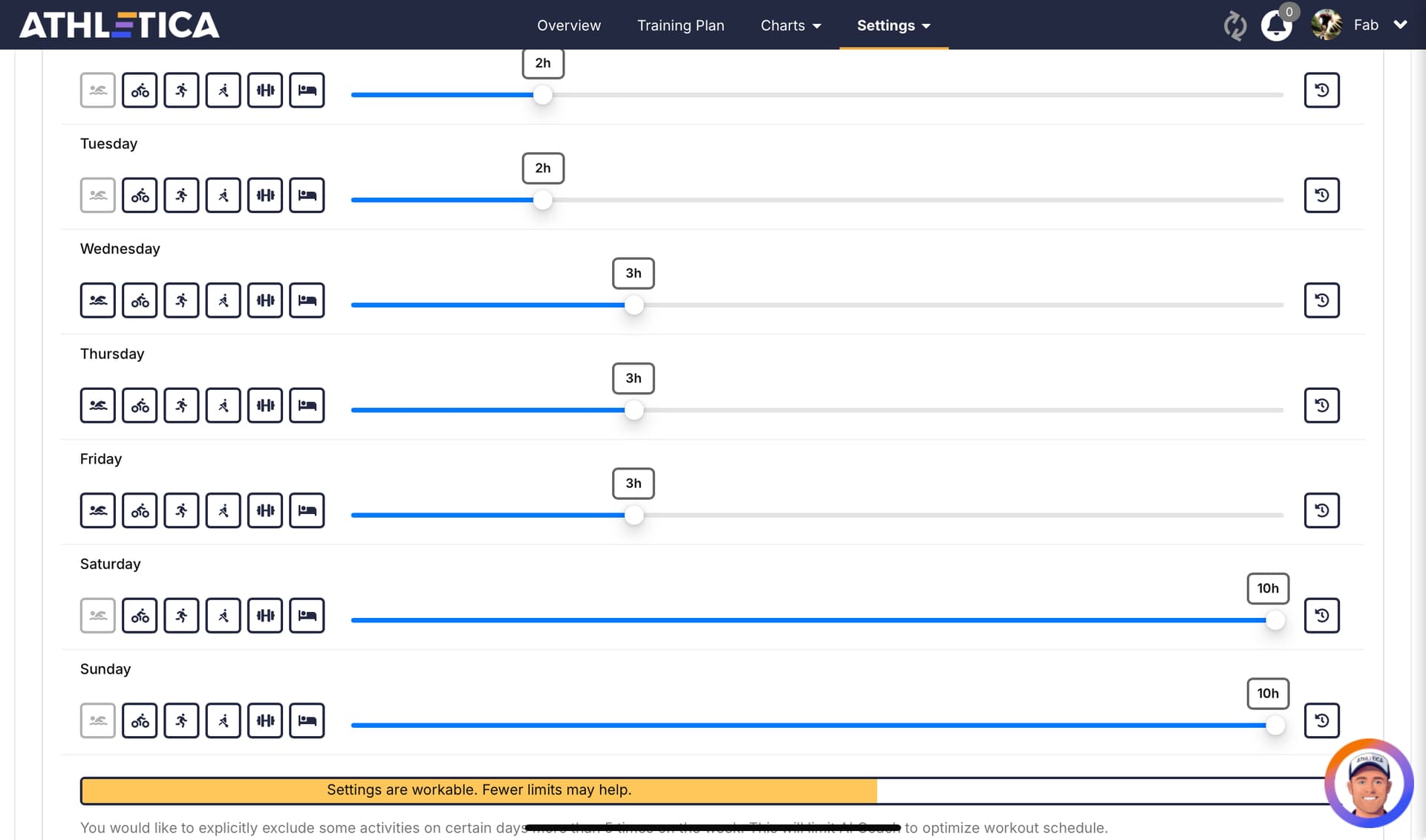This screenshot has height=840, width=1426.
Task: Toggle Sunday's rest bed icon
Action: tap(307, 721)
